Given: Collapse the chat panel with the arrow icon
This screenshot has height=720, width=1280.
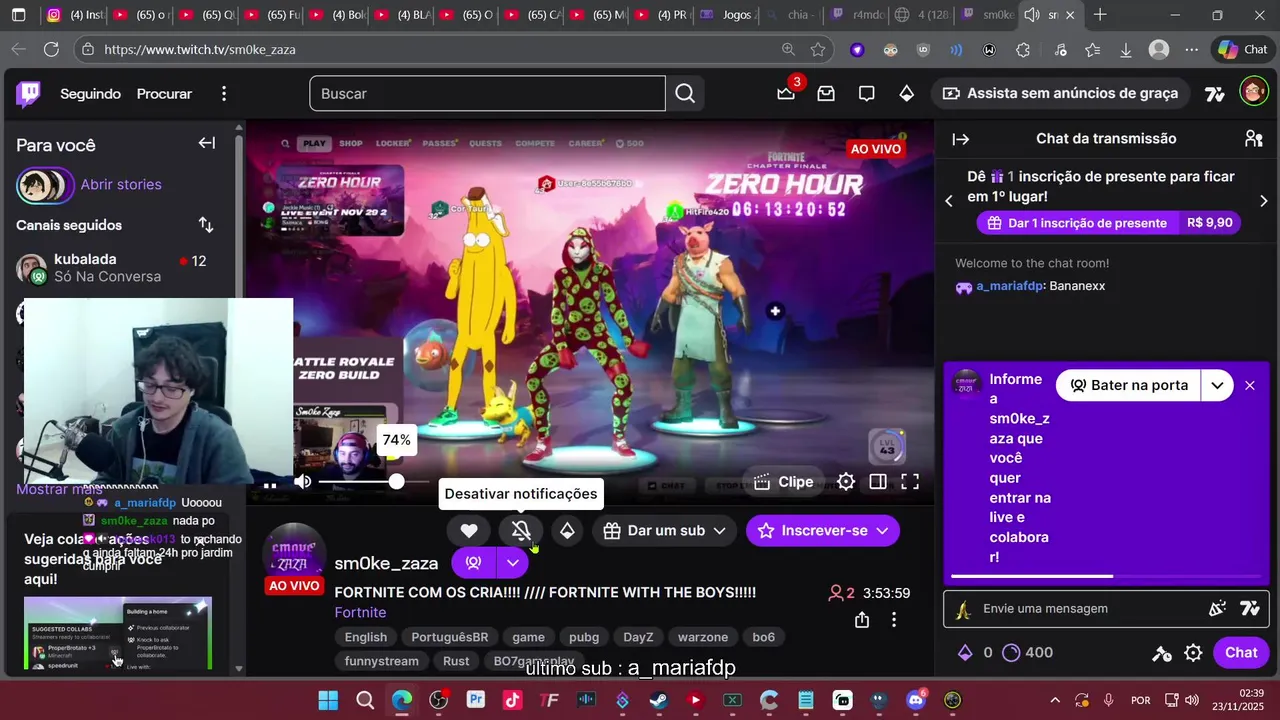Looking at the screenshot, I should pyautogui.click(x=961, y=139).
